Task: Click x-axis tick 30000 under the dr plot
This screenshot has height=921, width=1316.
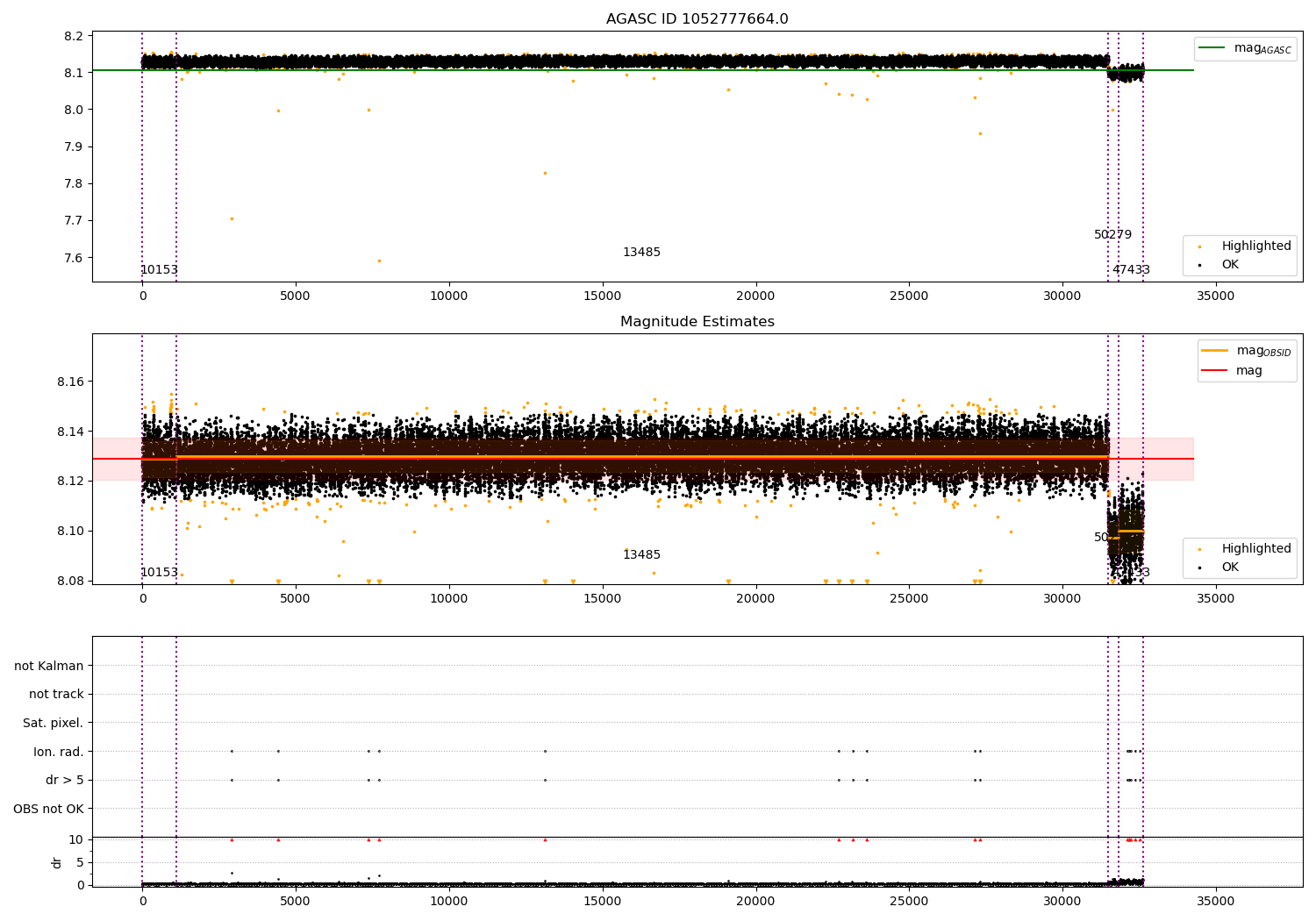Action: pyautogui.click(x=1062, y=901)
